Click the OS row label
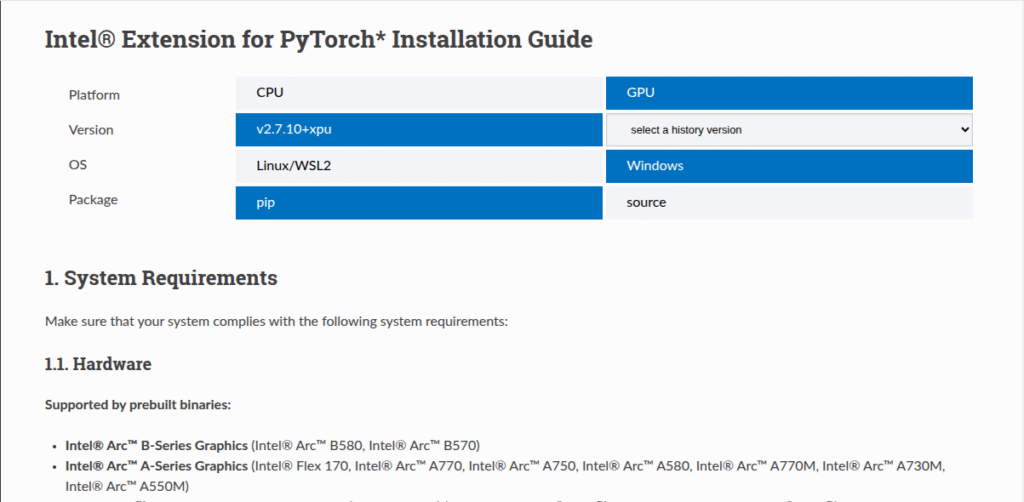The height and width of the screenshot is (502, 1024). point(78,165)
